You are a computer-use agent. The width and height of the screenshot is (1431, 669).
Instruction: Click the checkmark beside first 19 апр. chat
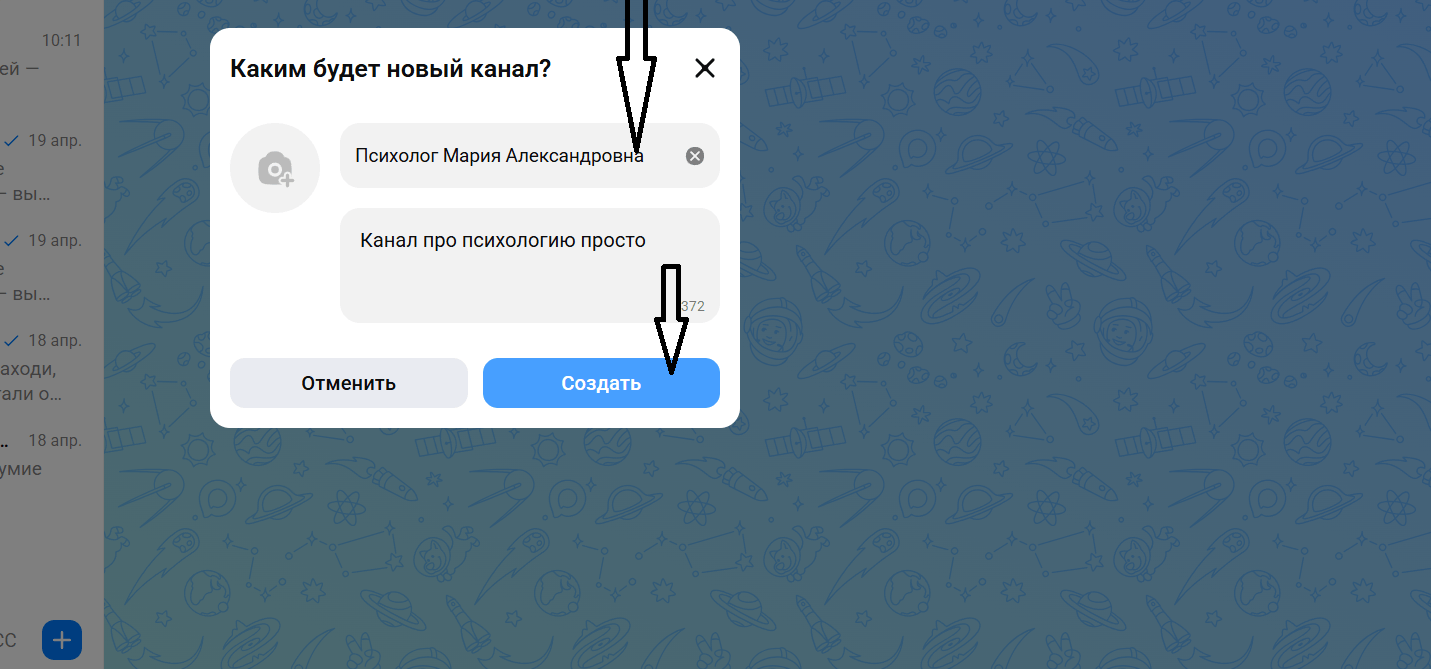click(x=12, y=140)
